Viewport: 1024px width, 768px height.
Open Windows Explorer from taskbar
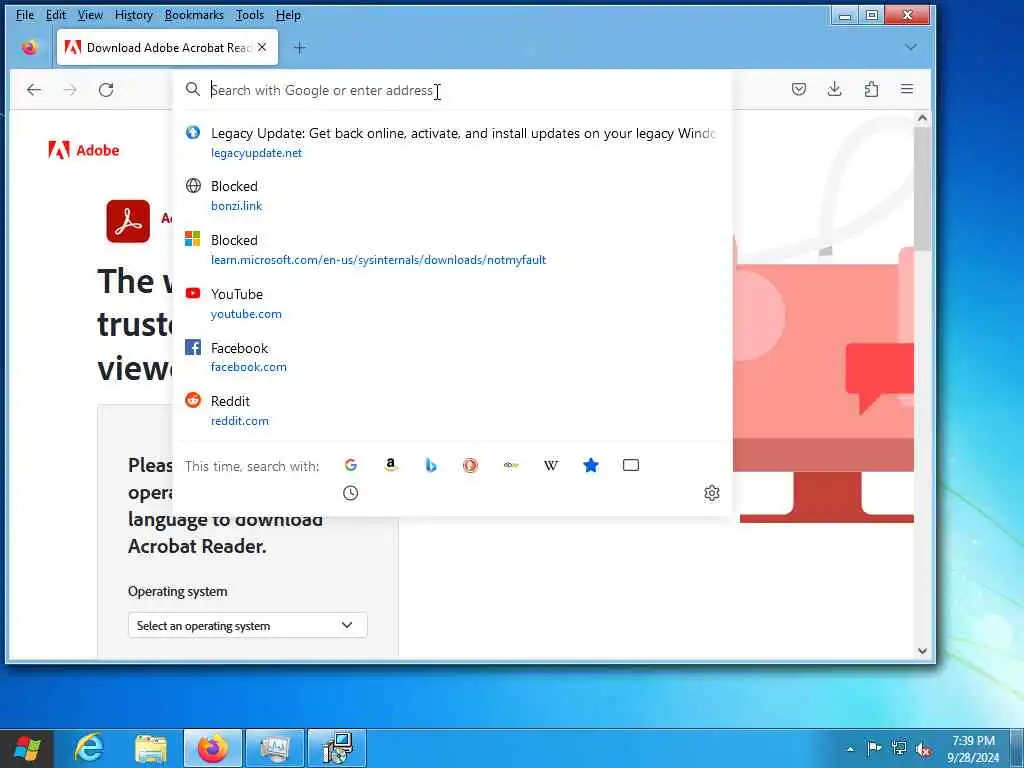pyautogui.click(x=151, y=748)
